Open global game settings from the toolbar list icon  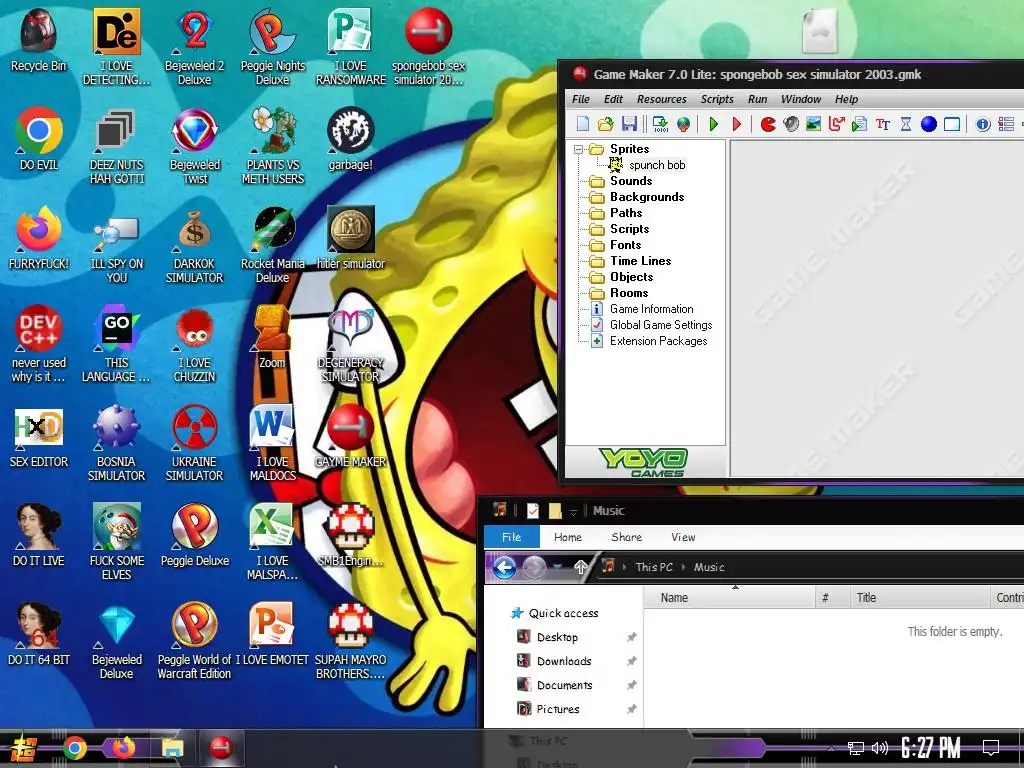click(1006, 123)
